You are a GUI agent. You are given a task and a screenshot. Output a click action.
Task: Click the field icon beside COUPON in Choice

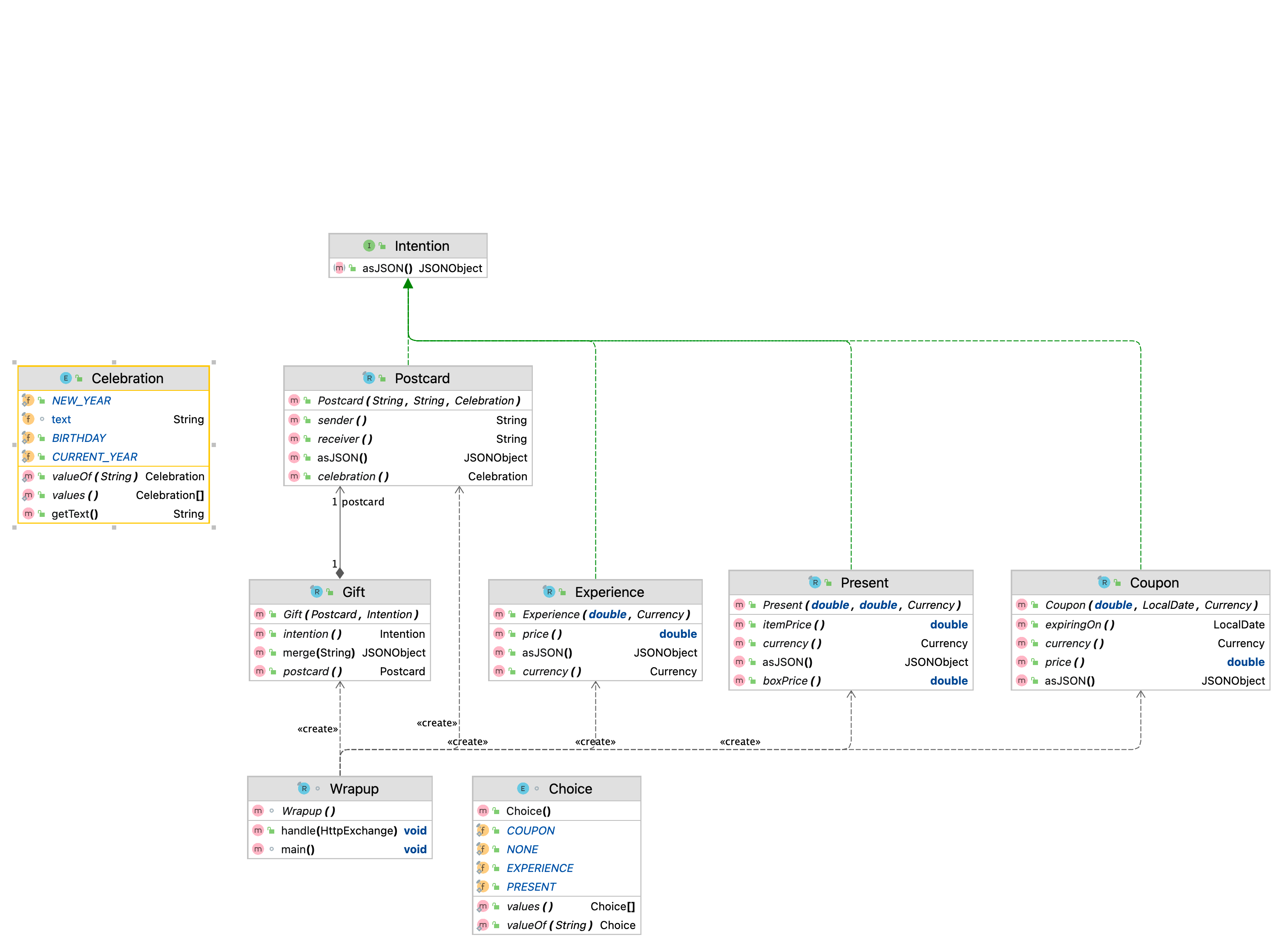483,831
